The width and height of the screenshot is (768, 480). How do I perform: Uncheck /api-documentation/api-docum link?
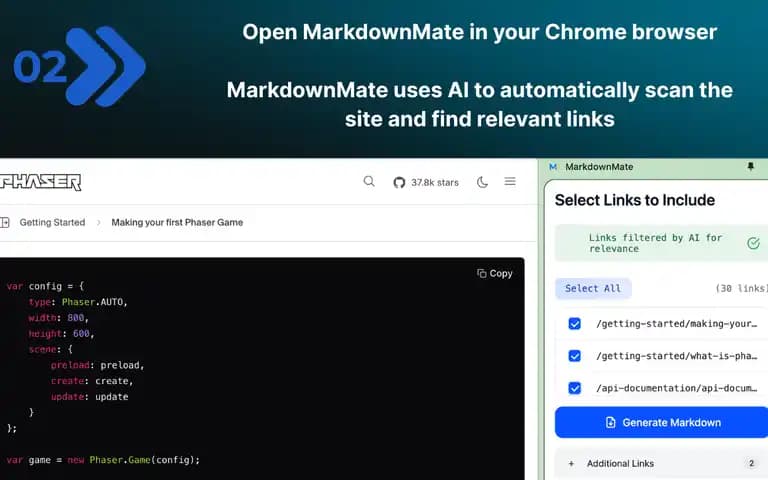coord(575,388)
